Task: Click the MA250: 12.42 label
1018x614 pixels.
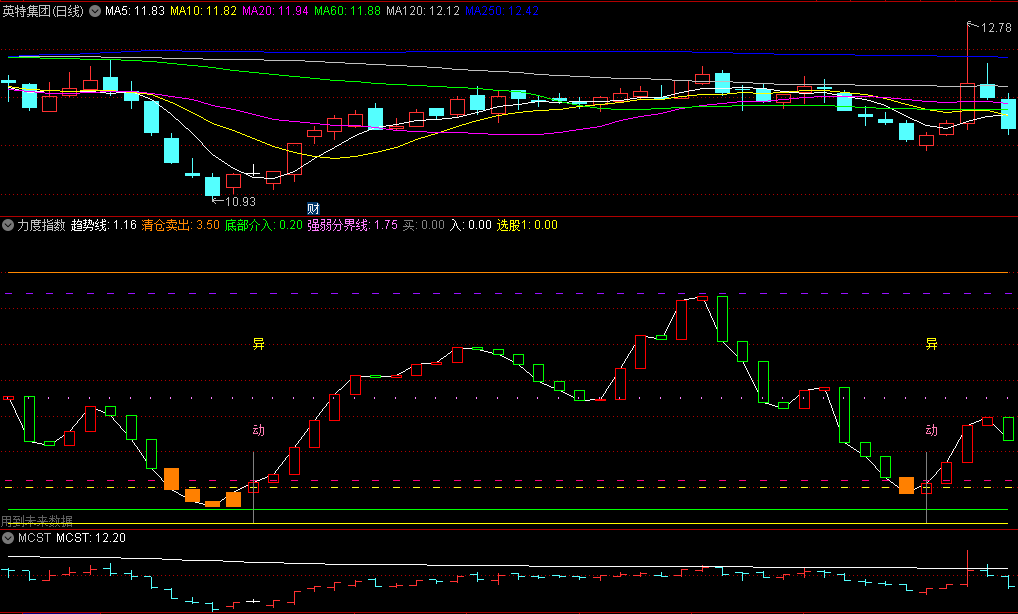Action: pos(502,11)
